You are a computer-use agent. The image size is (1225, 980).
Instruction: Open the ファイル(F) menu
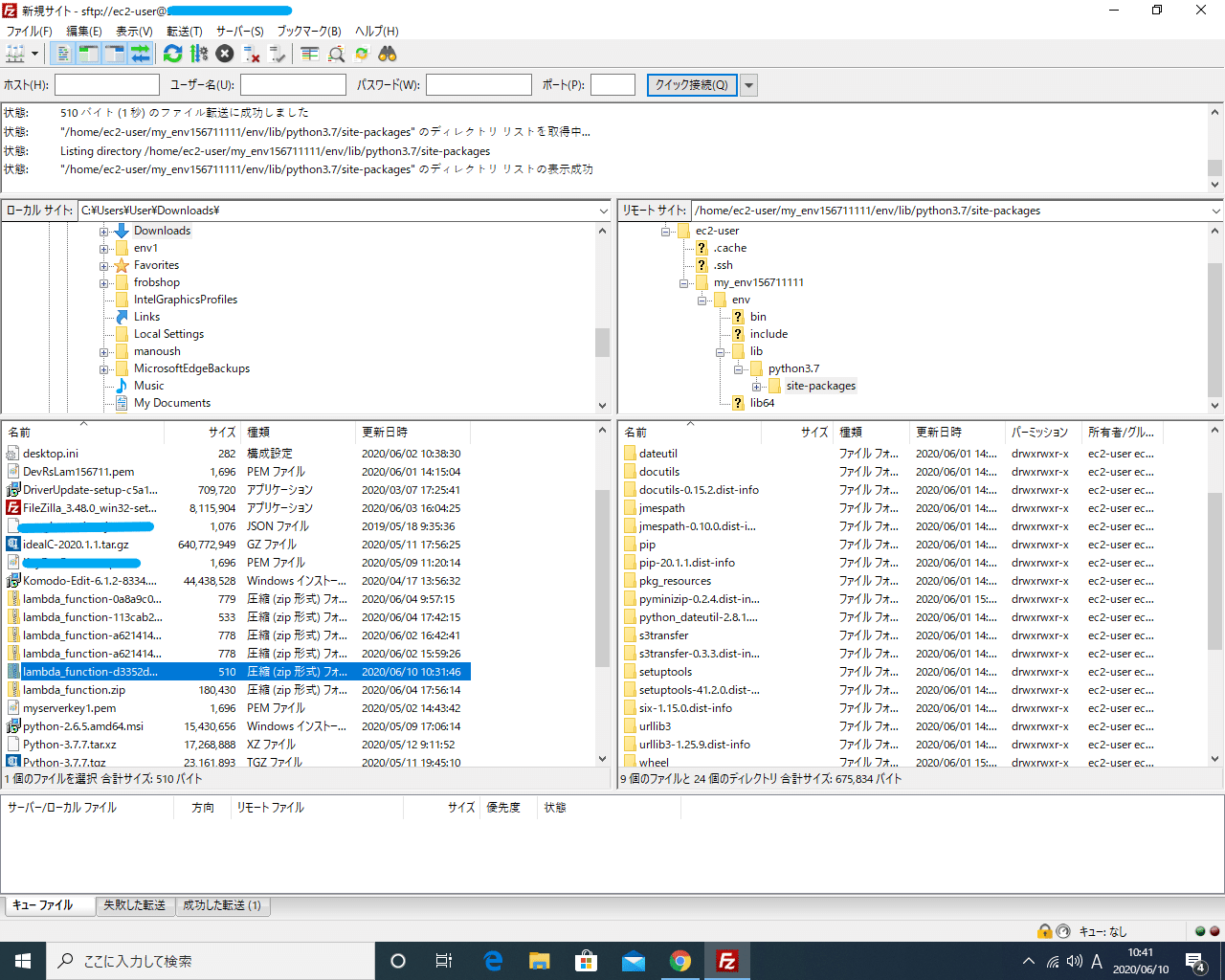(30, 32)
